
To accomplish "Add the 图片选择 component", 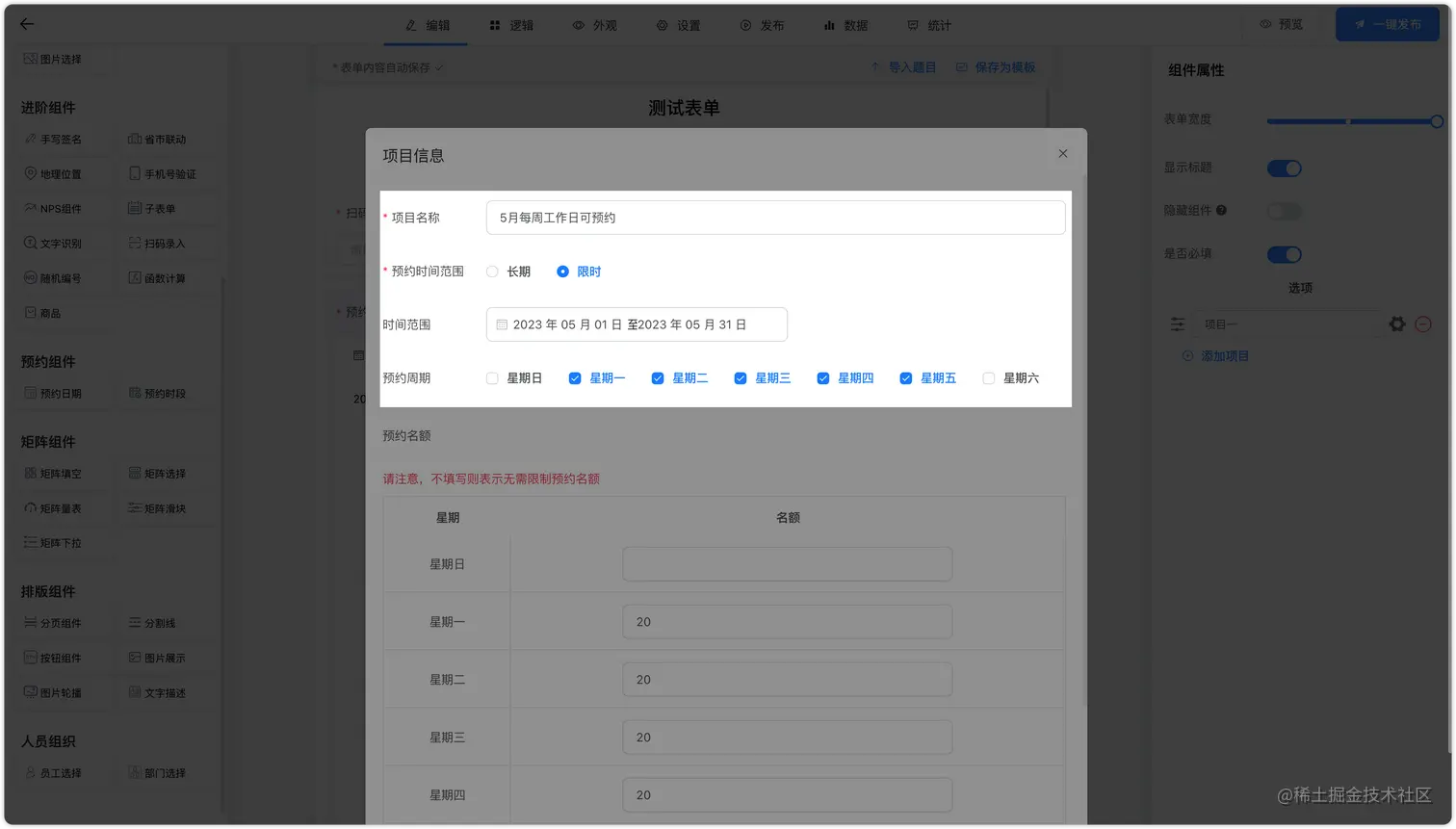I will pos(53,60).
